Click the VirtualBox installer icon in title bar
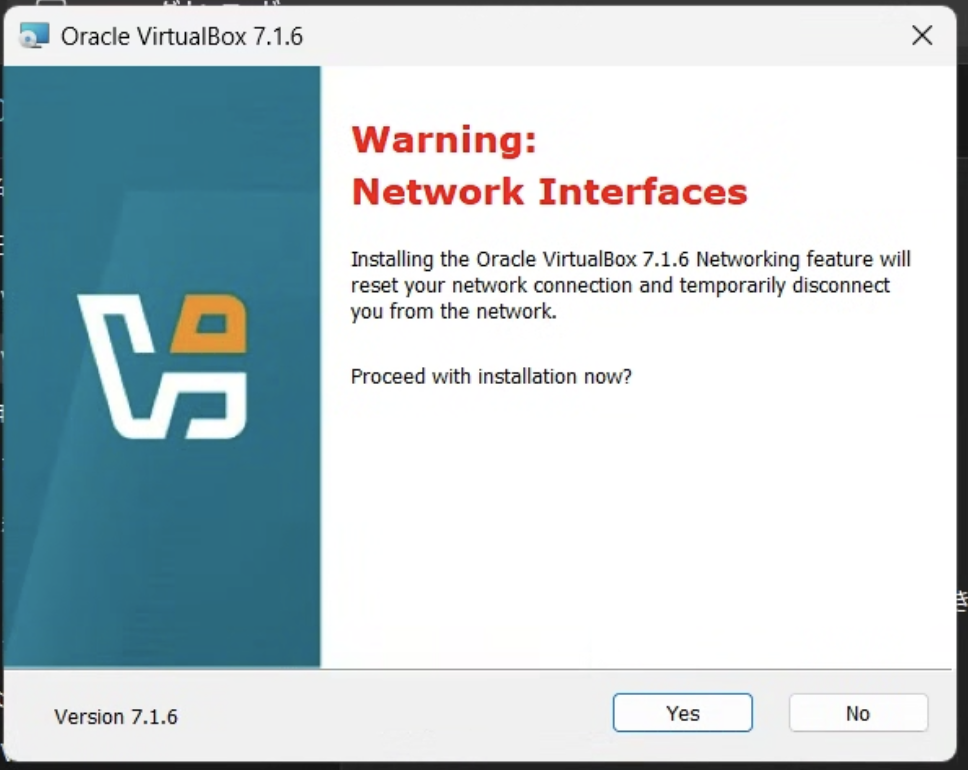968x770 pixels. [x=33, y=36]
